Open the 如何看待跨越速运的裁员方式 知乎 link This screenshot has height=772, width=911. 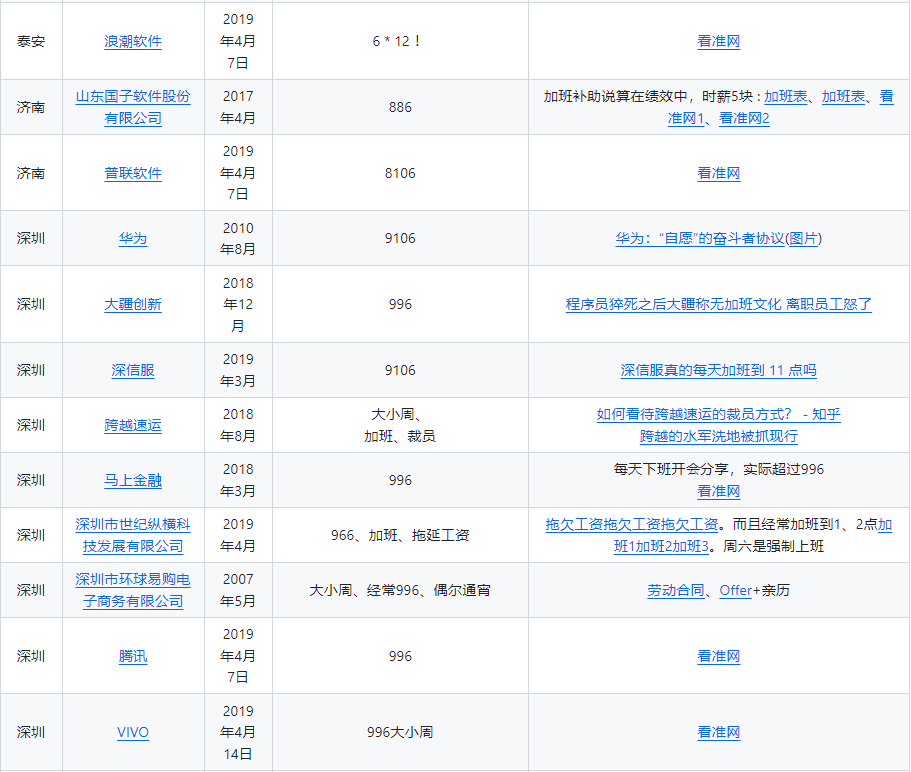[719, 414]
